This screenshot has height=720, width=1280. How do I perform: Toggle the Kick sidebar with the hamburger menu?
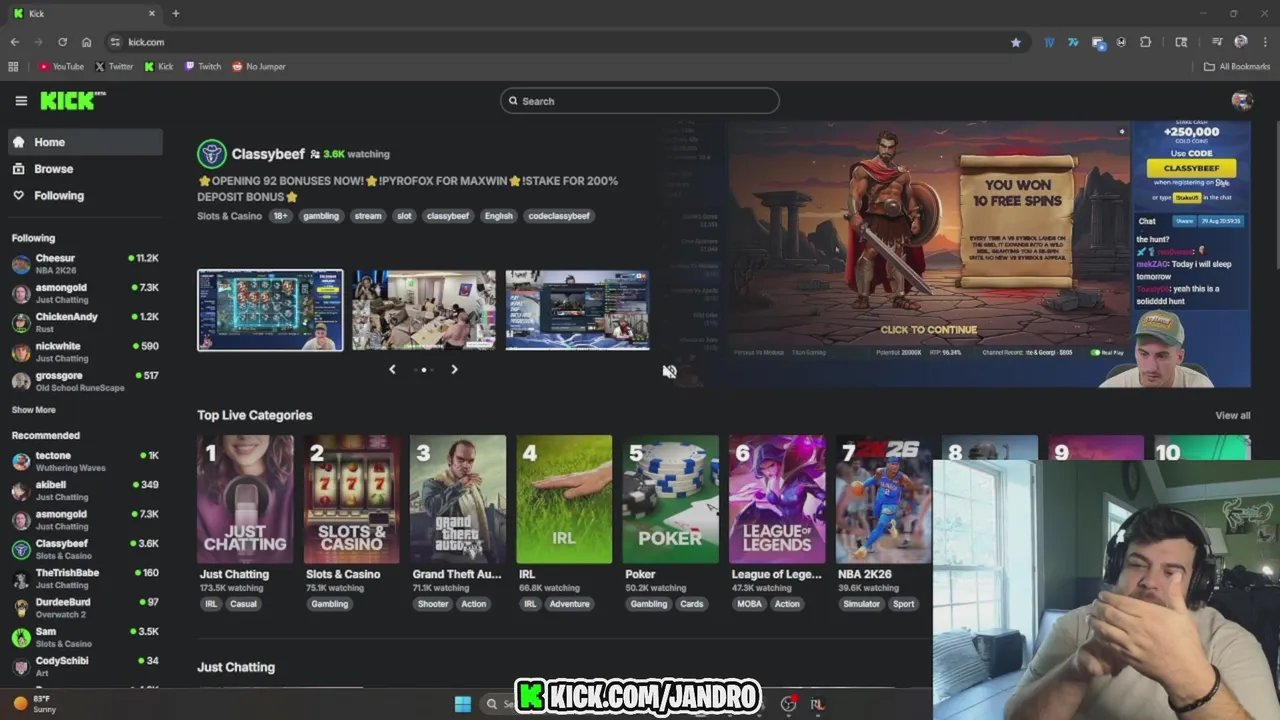tap(21, 101)
